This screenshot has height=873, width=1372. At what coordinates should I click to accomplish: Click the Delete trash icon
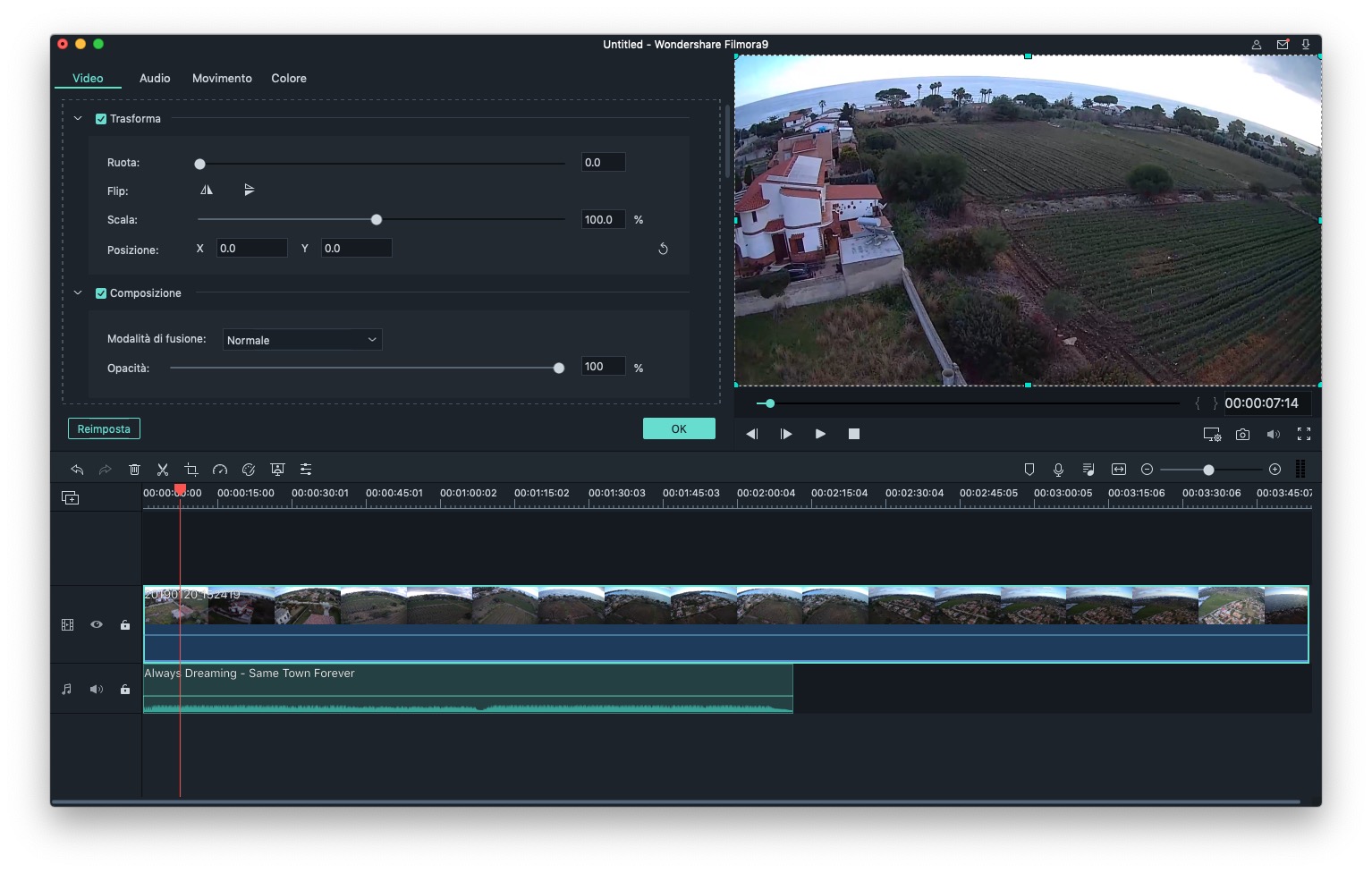point(134,469)
